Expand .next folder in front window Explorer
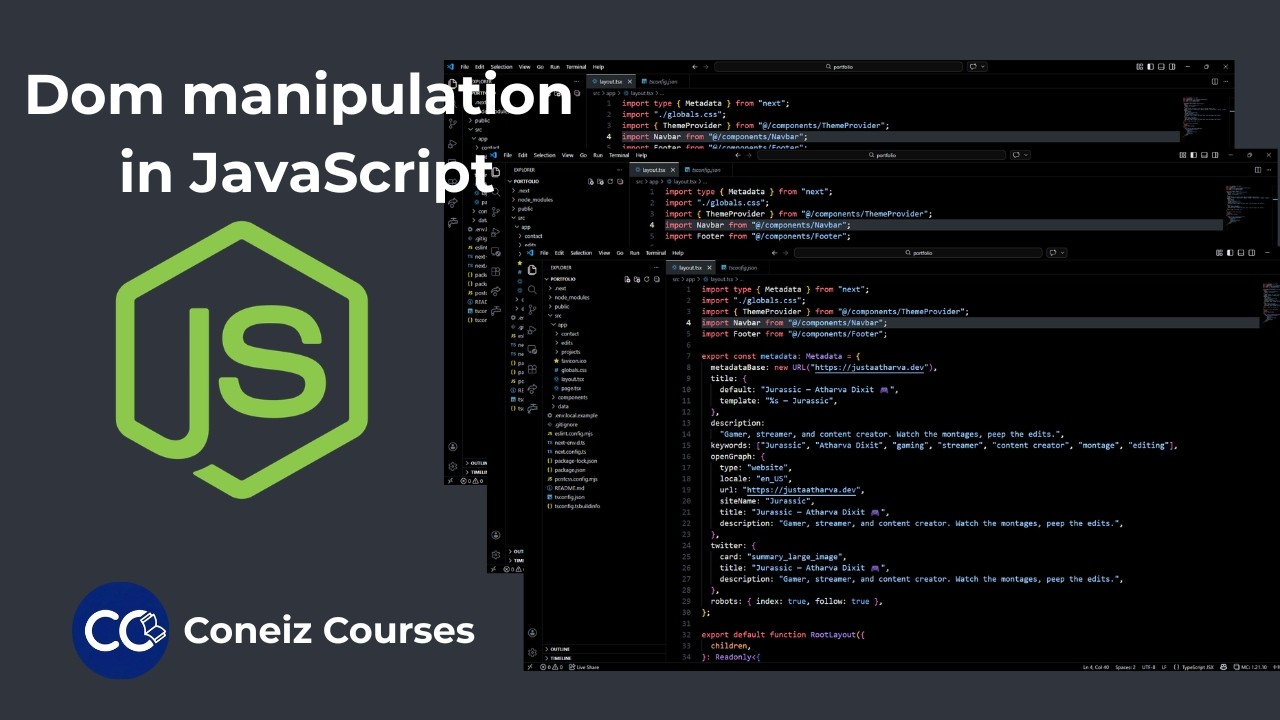1280x720 pixels. 560,288
